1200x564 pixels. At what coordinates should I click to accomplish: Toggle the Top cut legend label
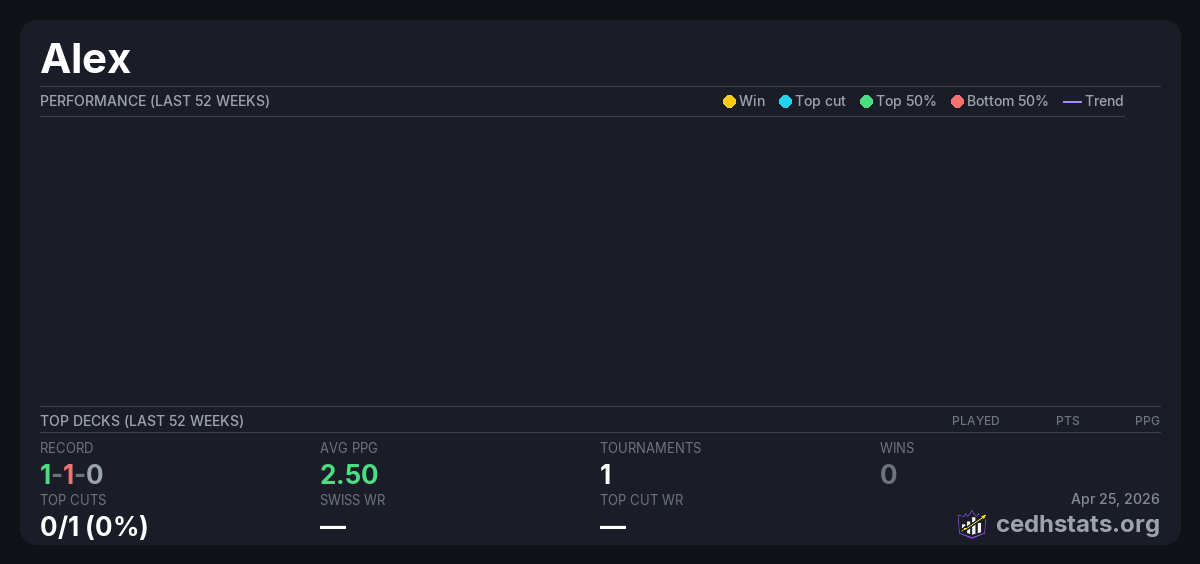(820, 101)
